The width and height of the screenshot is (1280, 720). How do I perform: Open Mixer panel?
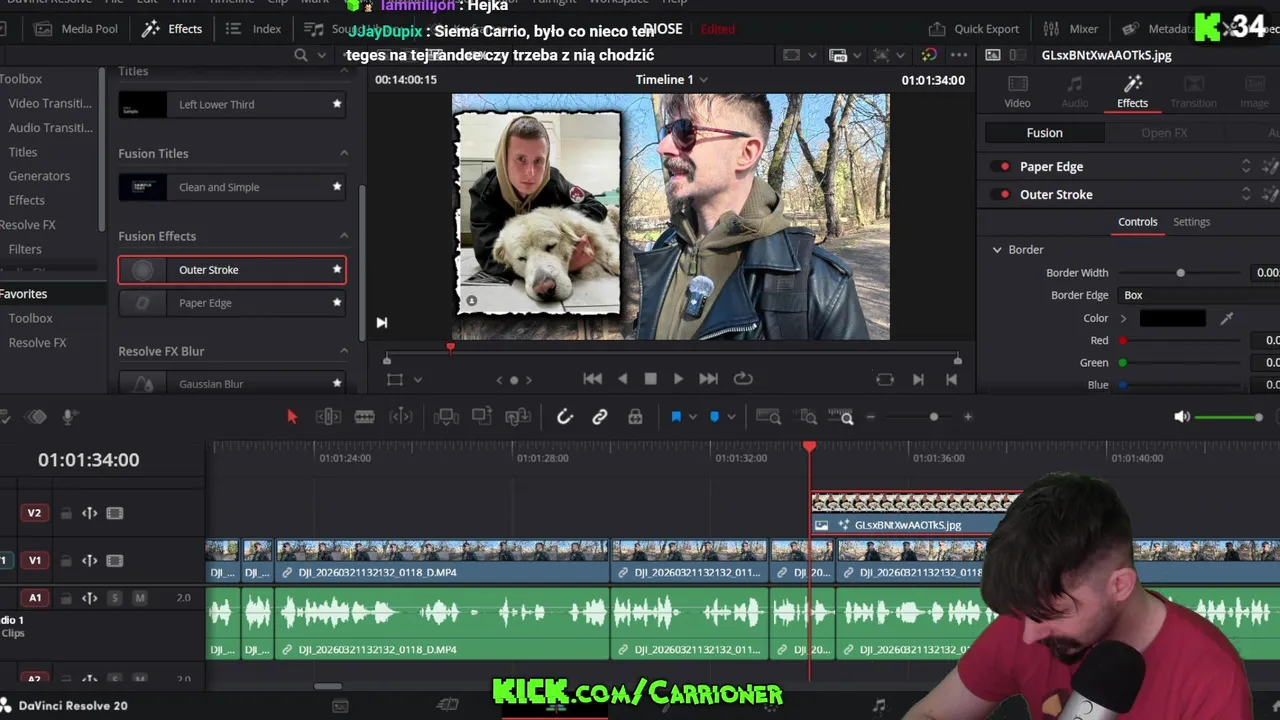1071,29
